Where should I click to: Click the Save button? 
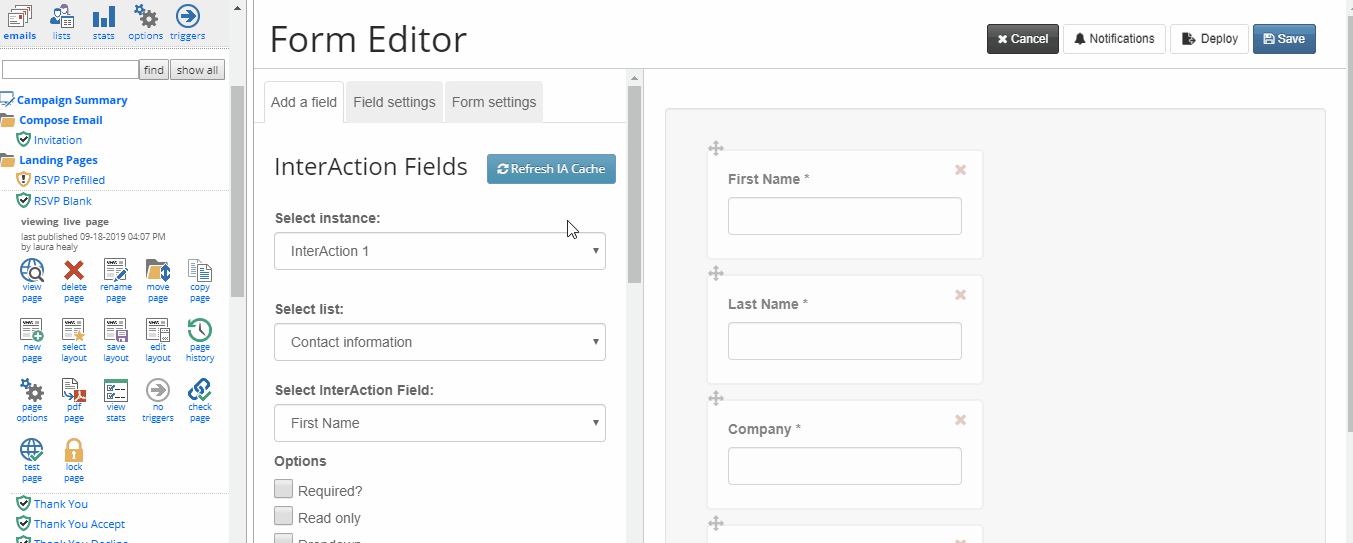[x=1284, y=39]
